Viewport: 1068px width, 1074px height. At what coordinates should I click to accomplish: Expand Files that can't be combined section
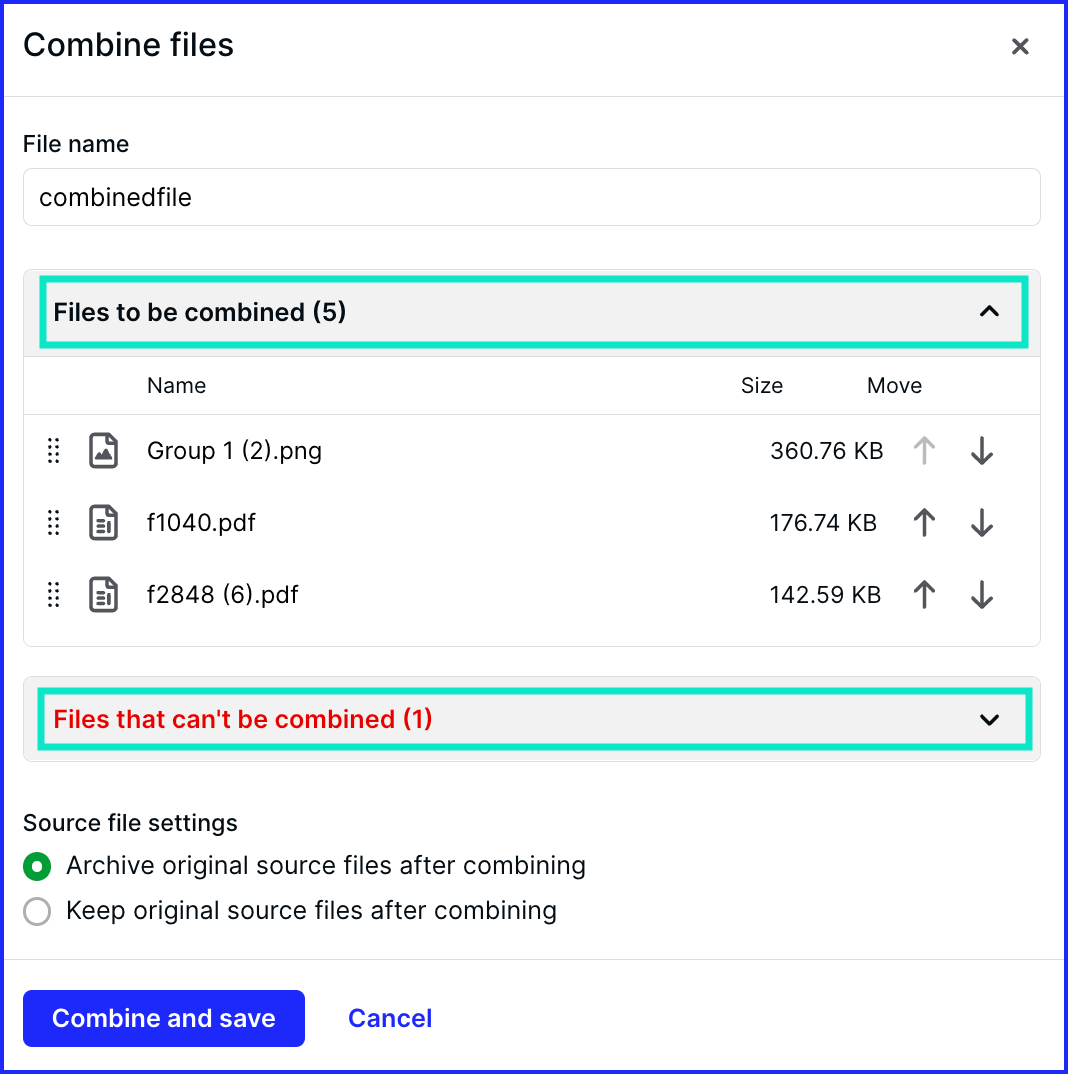989,720
